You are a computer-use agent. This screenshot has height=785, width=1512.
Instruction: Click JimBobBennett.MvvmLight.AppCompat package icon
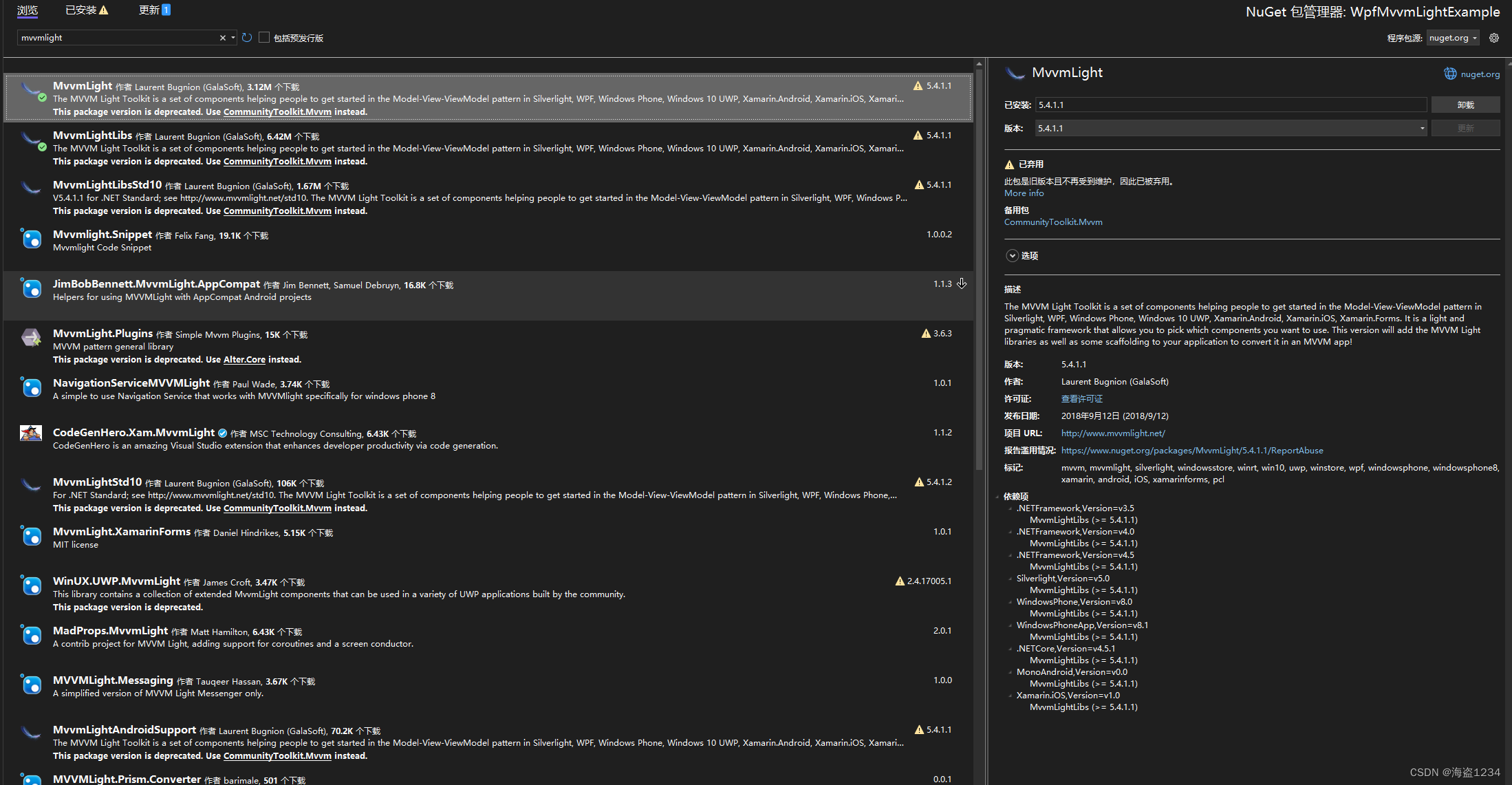(32, 288)
